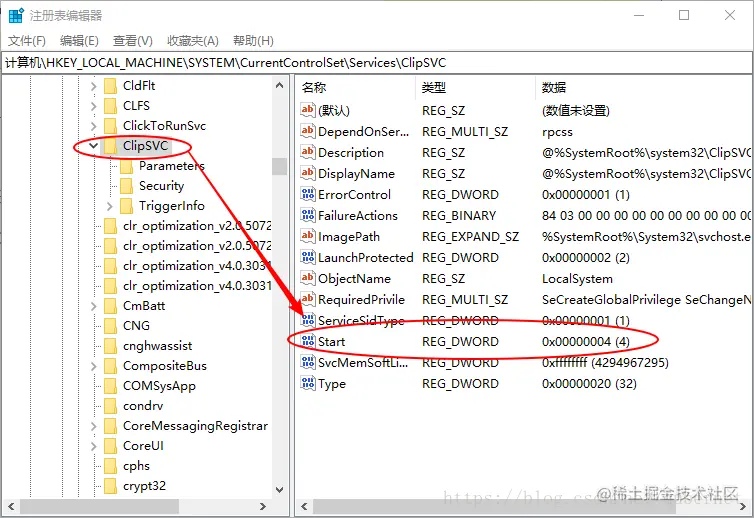Expand the ClickToRunSvc key

[x=94, y=126]
